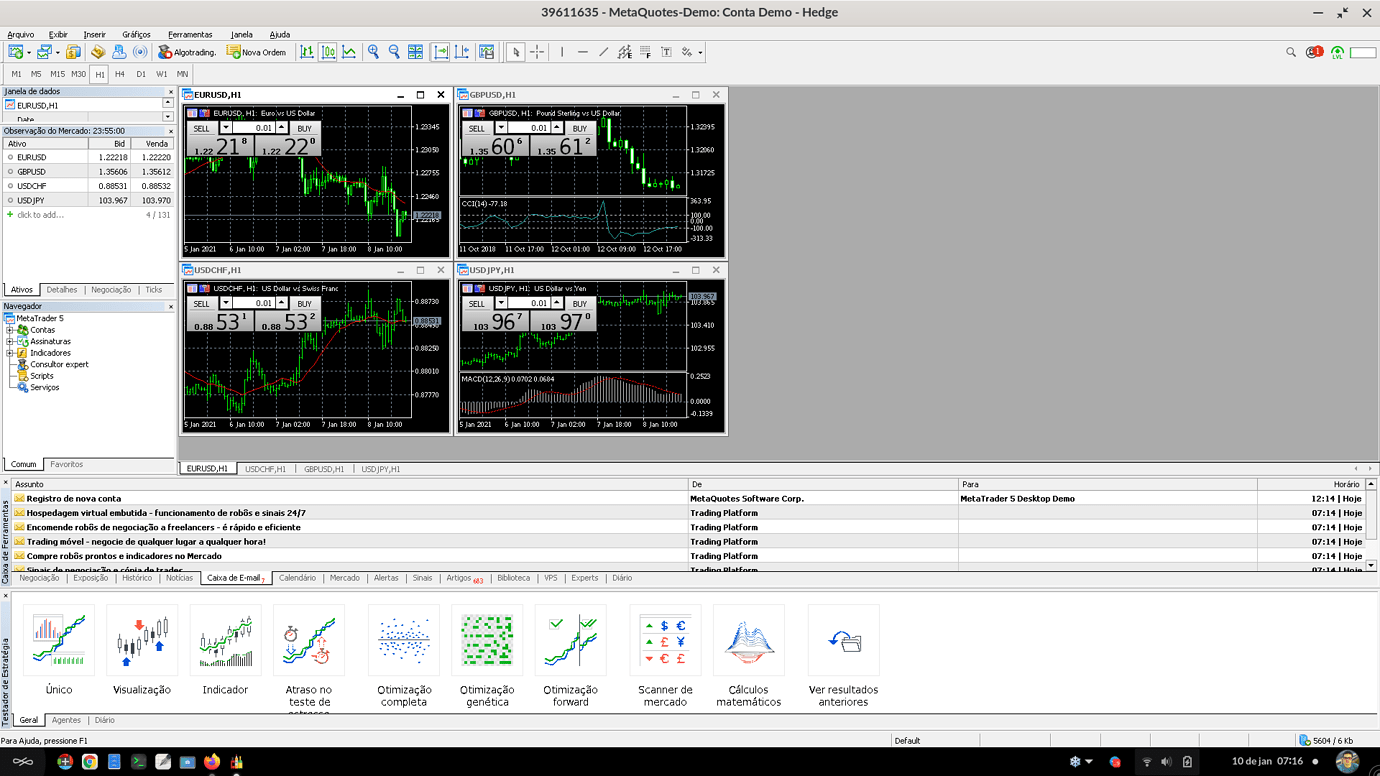Expand the Indicadores tree node
1380x776 pixels.
(10, 353)
